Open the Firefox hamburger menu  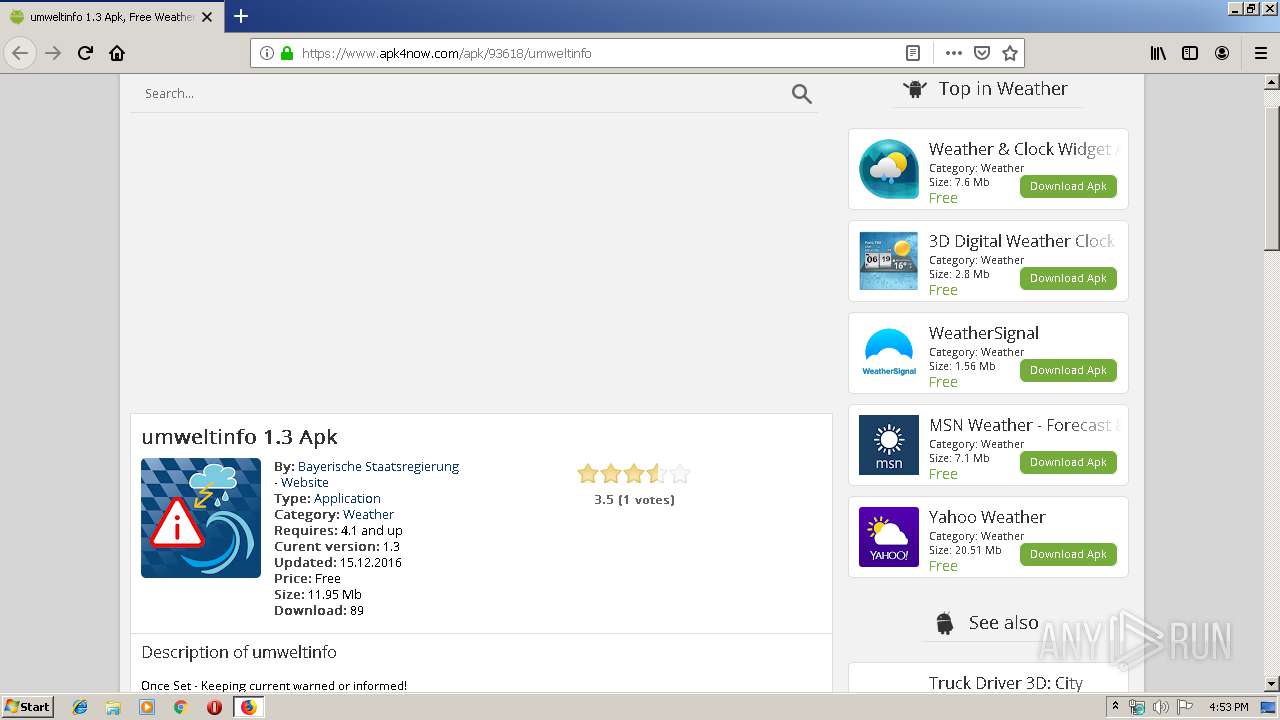1260,53
